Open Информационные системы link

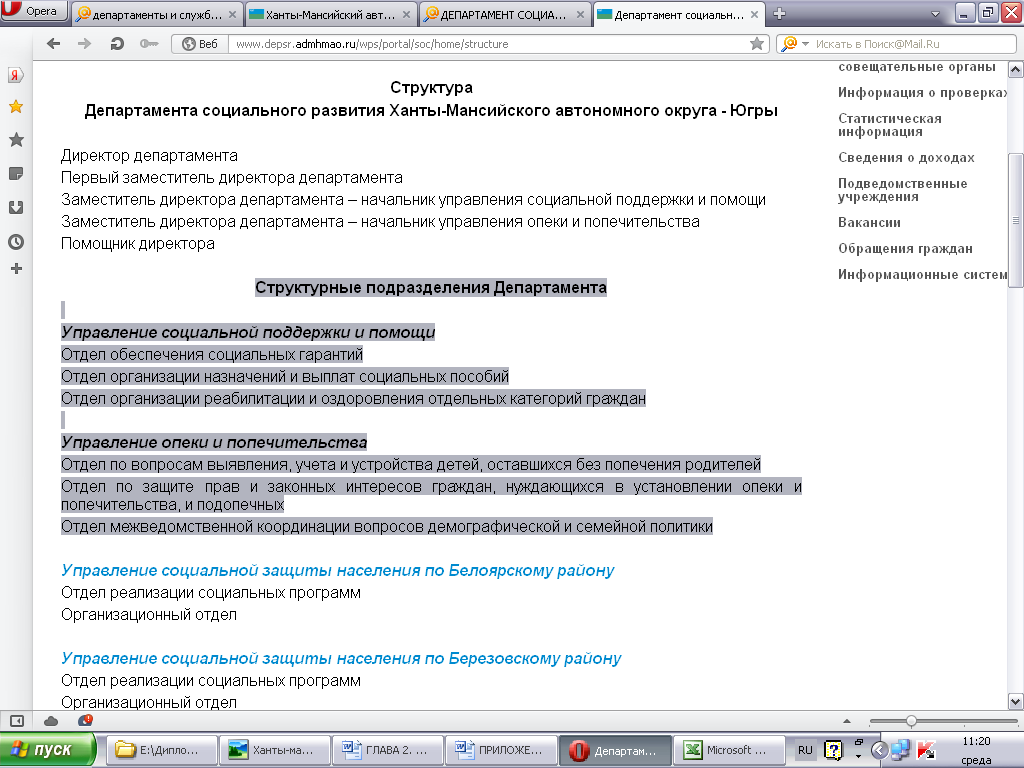922,275
